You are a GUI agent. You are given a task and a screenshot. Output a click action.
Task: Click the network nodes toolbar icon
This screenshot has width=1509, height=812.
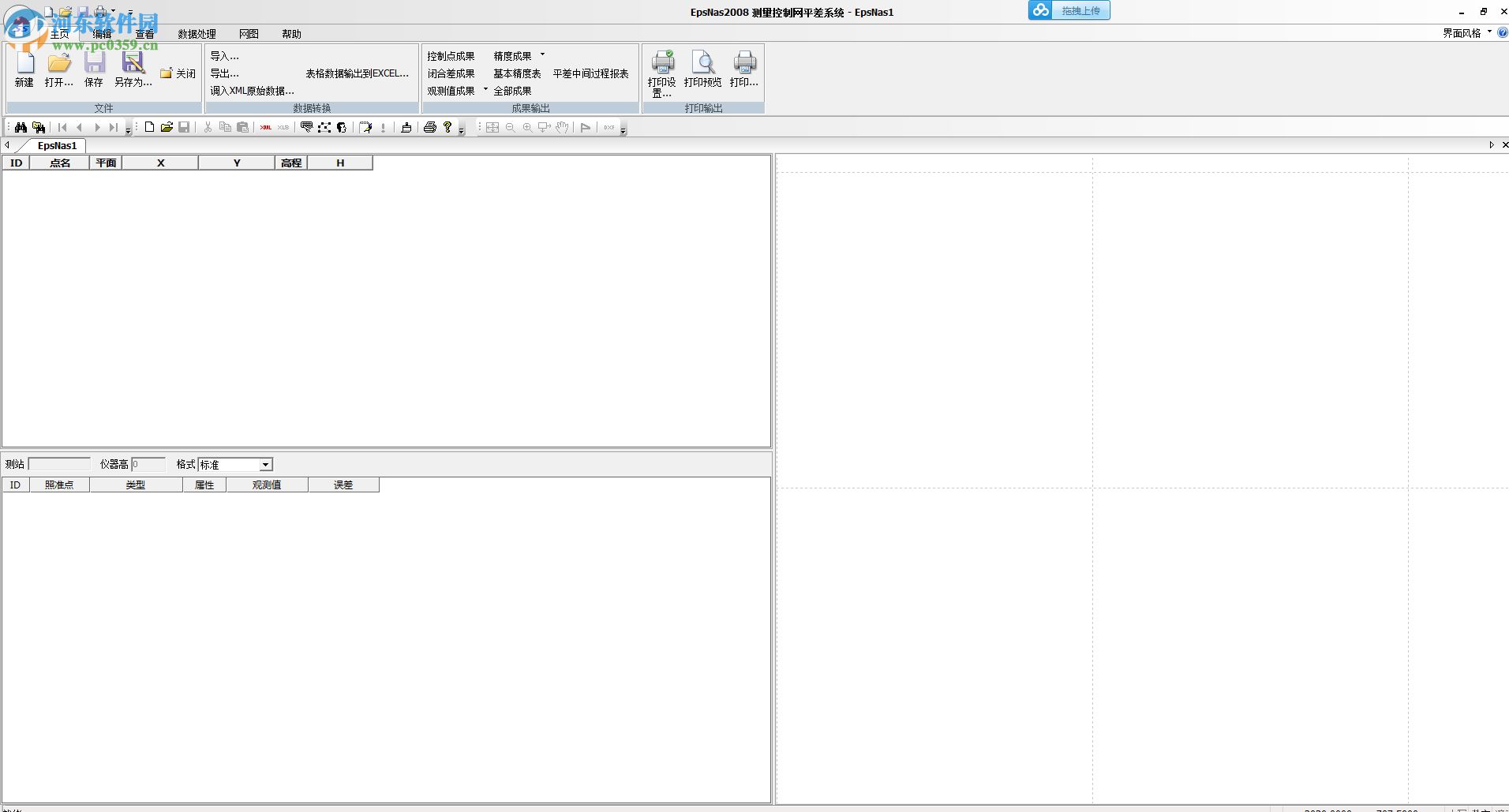(324, 127)
